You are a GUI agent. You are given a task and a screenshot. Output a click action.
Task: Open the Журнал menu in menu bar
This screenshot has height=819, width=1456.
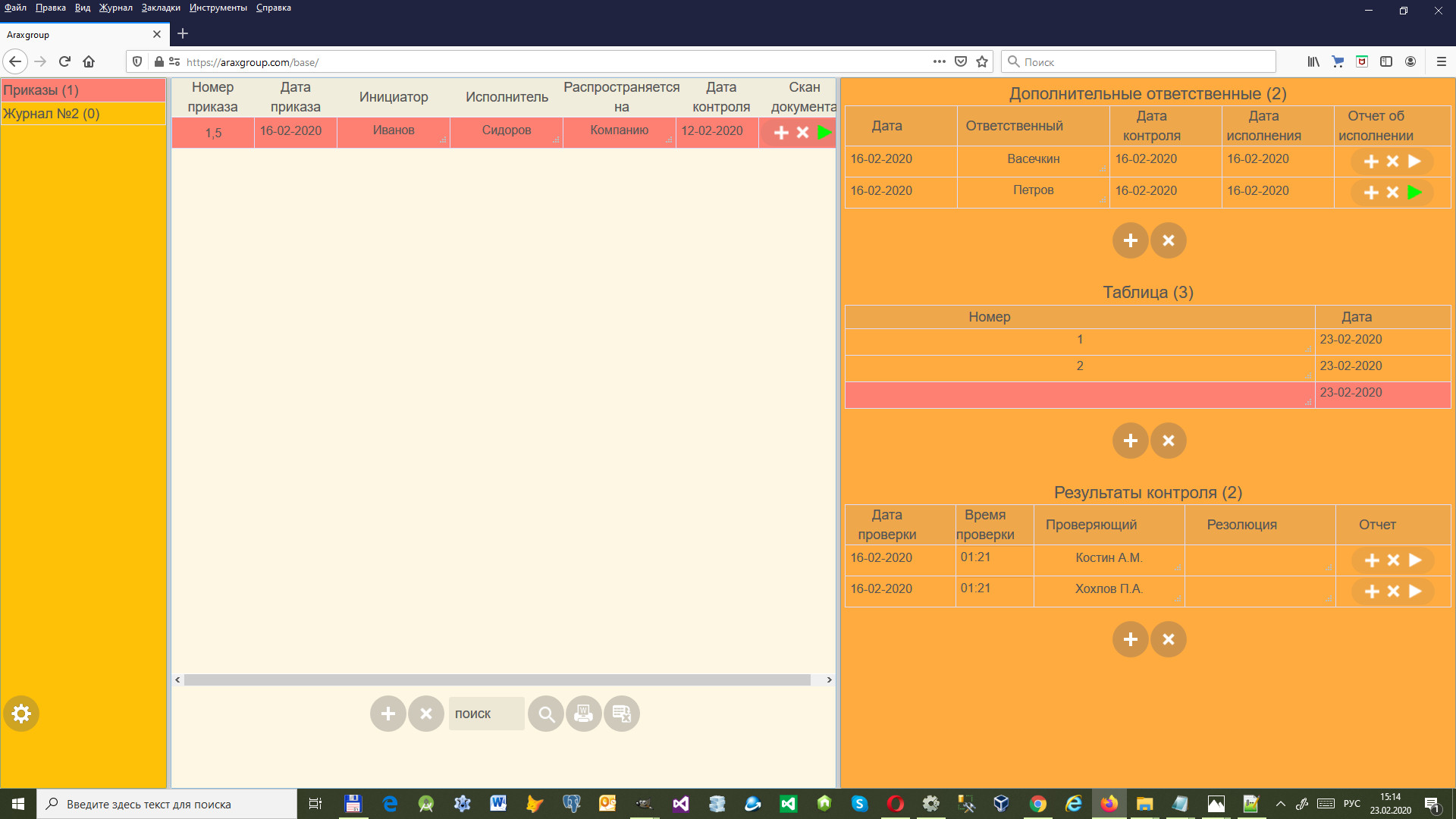coord(115,8)
